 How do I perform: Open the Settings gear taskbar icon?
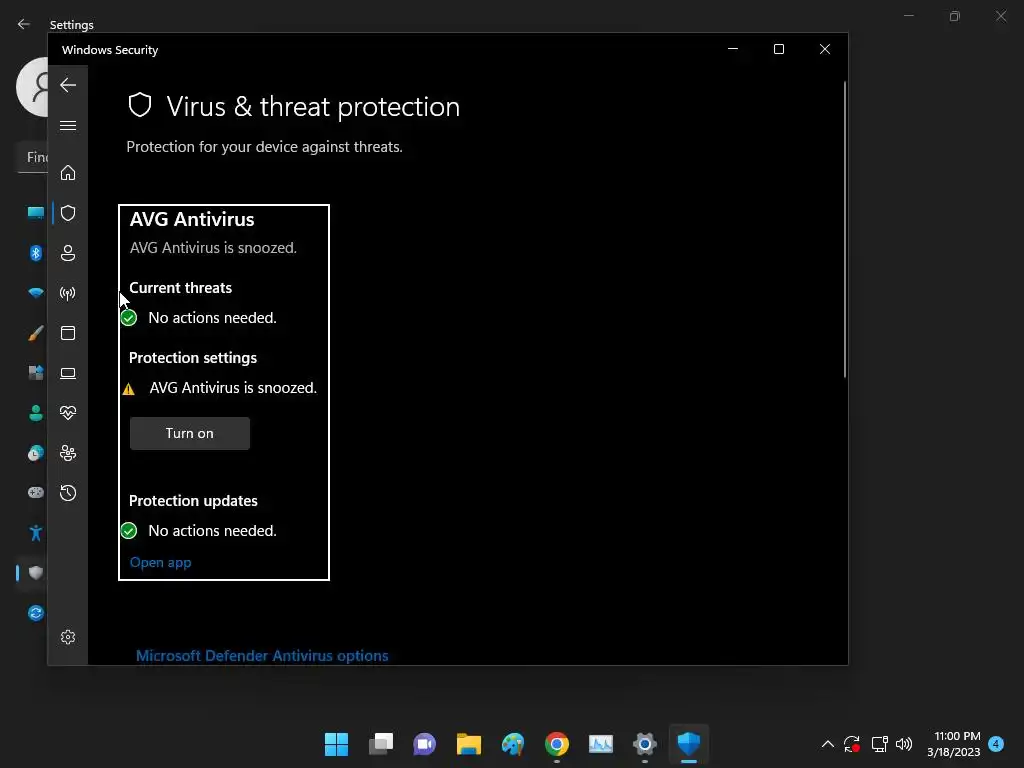pyautogui.click(x=645, y=744)
